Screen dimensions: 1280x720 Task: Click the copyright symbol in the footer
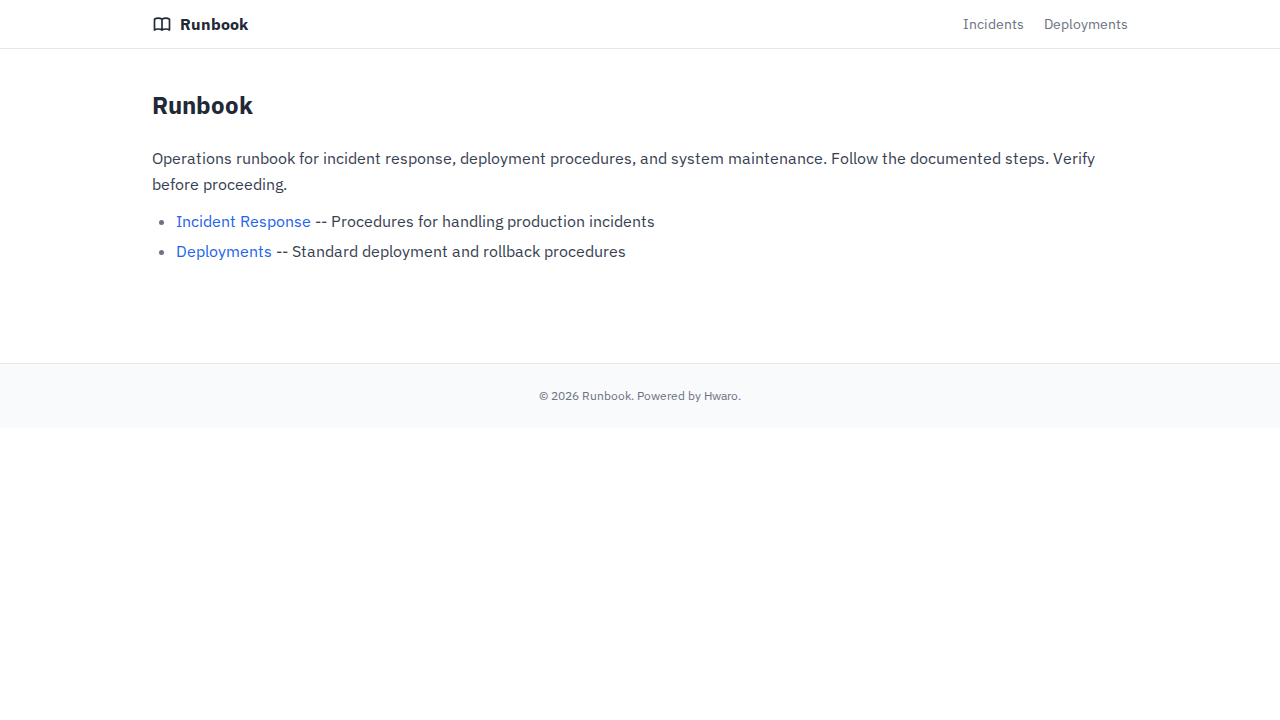coord(543,396)
